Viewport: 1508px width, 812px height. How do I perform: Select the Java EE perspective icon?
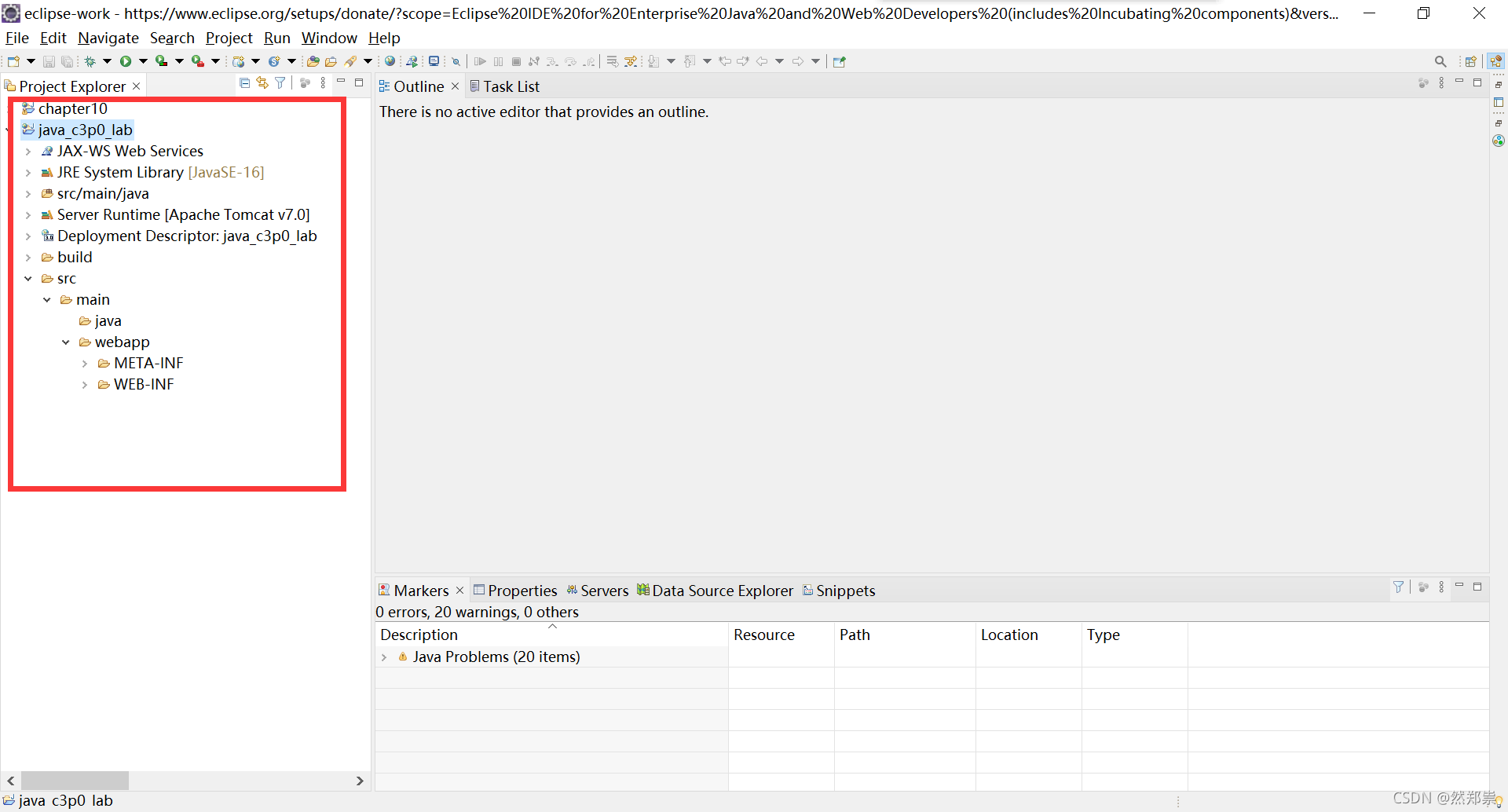tap(1496, 60)
